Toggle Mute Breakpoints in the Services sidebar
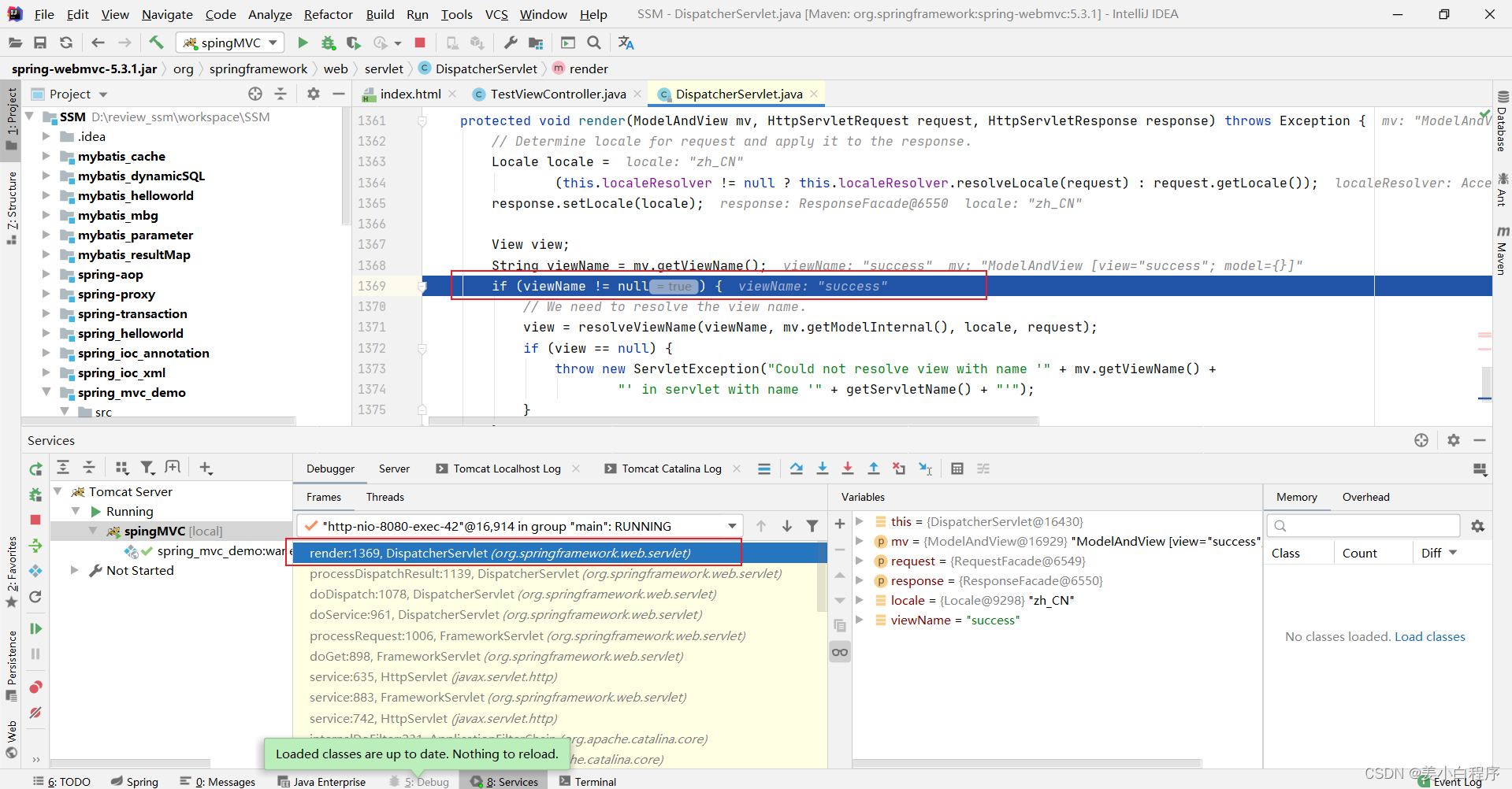This screenshot has width=1512, height=789. [35, 713]
